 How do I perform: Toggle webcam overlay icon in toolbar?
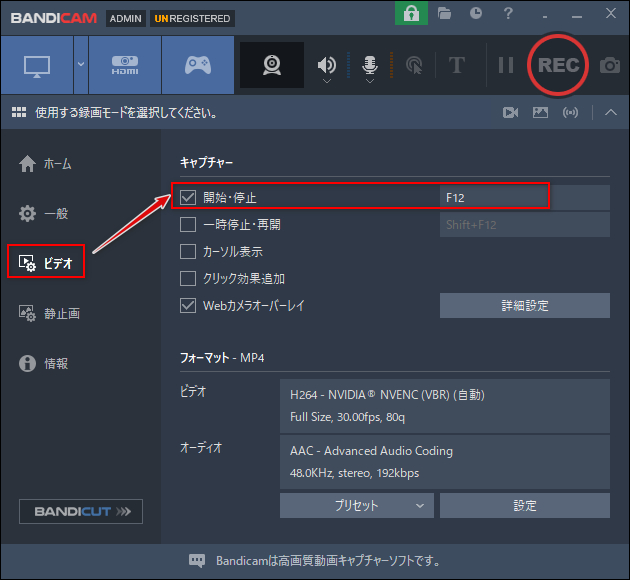[272, 65]
